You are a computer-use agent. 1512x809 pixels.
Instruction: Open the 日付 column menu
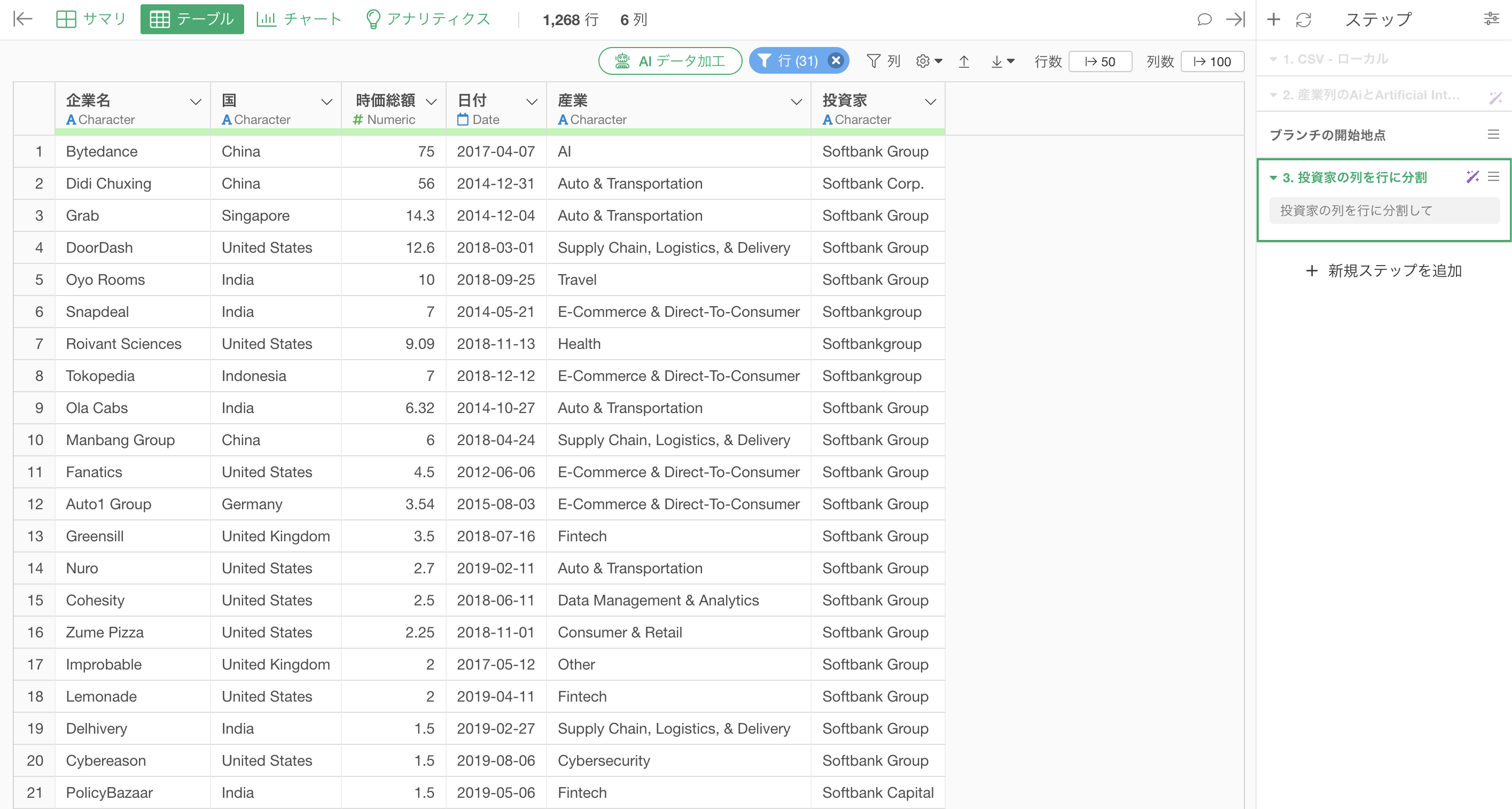click(532, 102)
